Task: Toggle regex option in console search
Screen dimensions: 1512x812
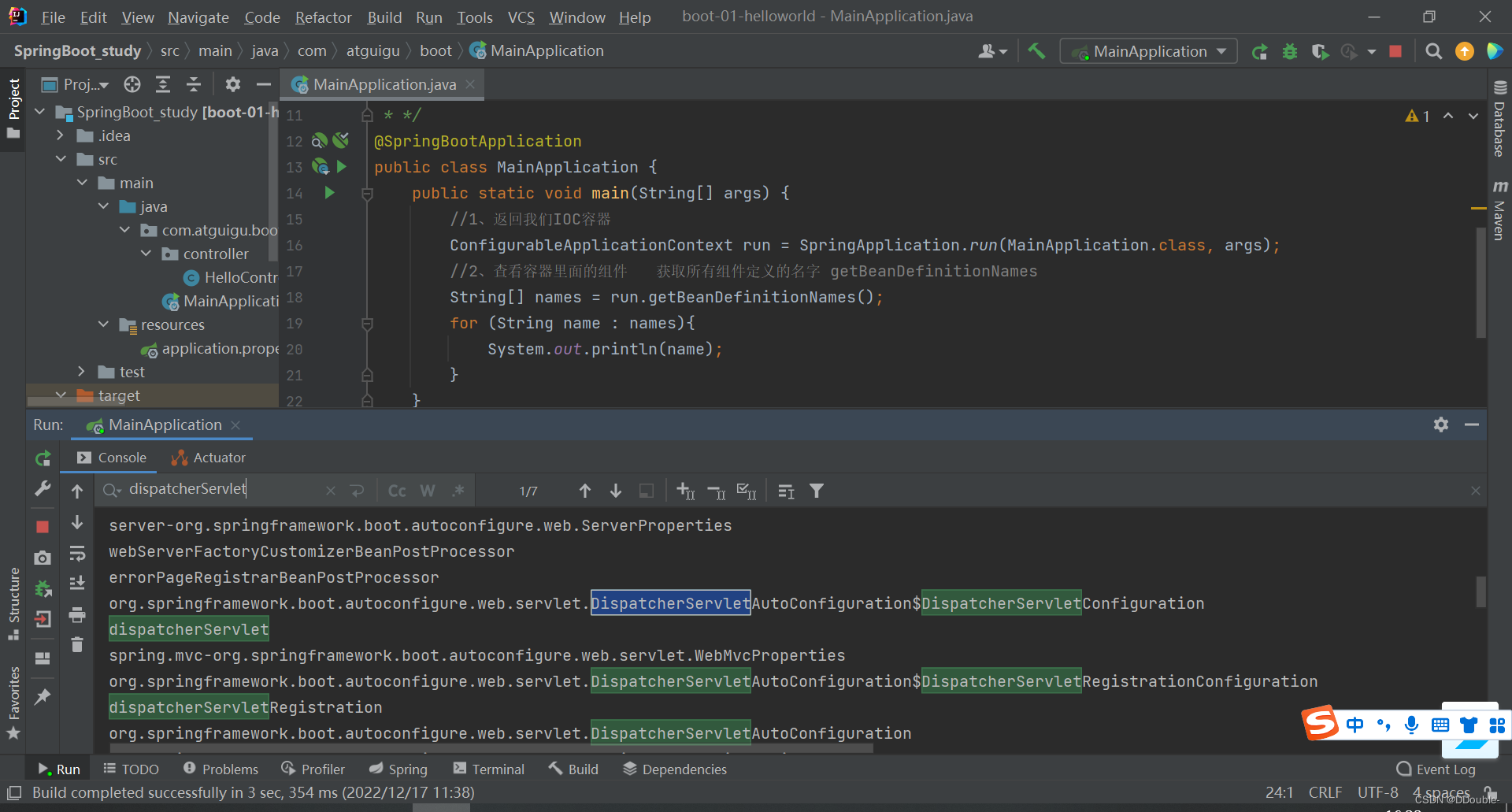Action: pyautogui.click(x=458, y=491)
